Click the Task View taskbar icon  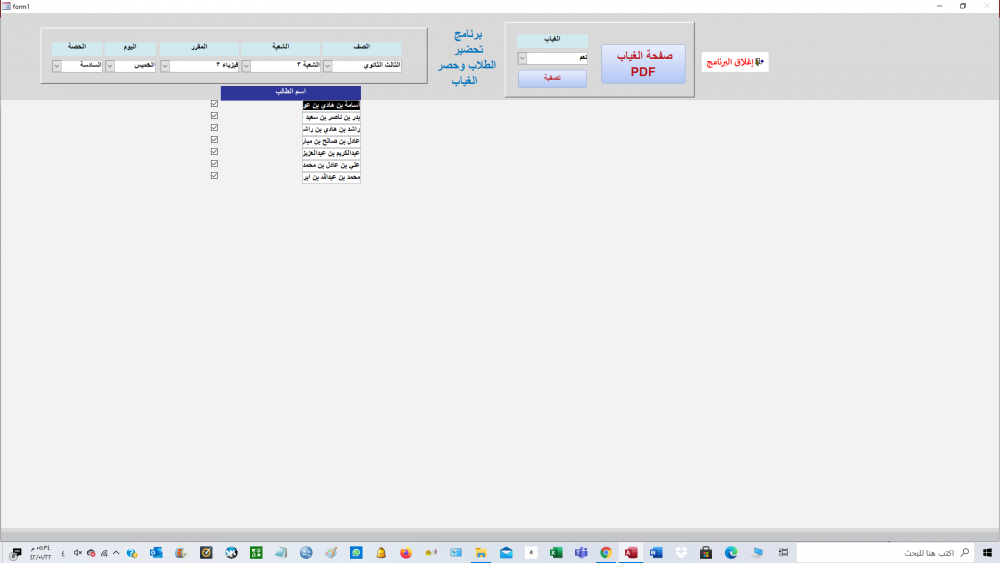click(784, 553)
